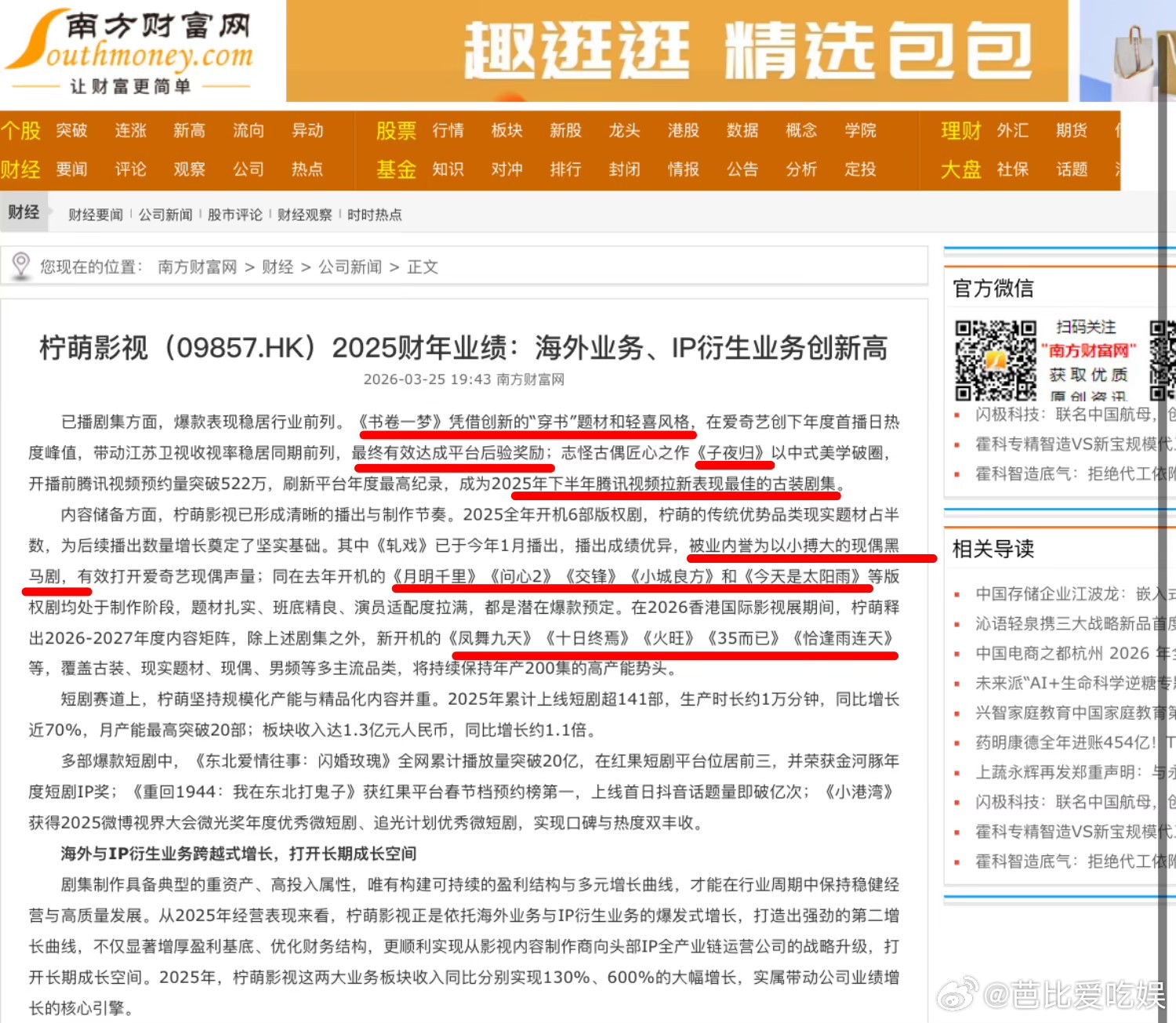
Task: Click the 南方财富网 breadcrumb link
Action: [196, 266]
